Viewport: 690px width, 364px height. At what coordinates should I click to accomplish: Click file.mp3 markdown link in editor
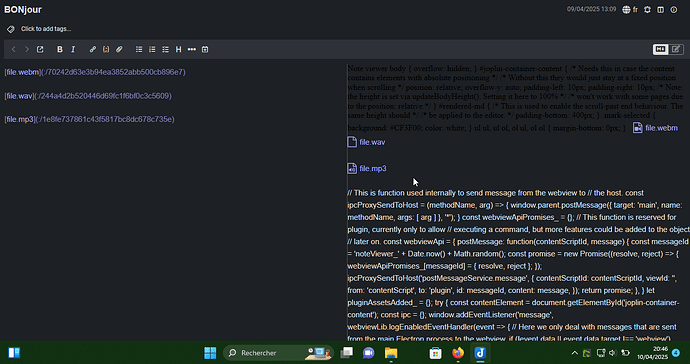tap(89, 119)
